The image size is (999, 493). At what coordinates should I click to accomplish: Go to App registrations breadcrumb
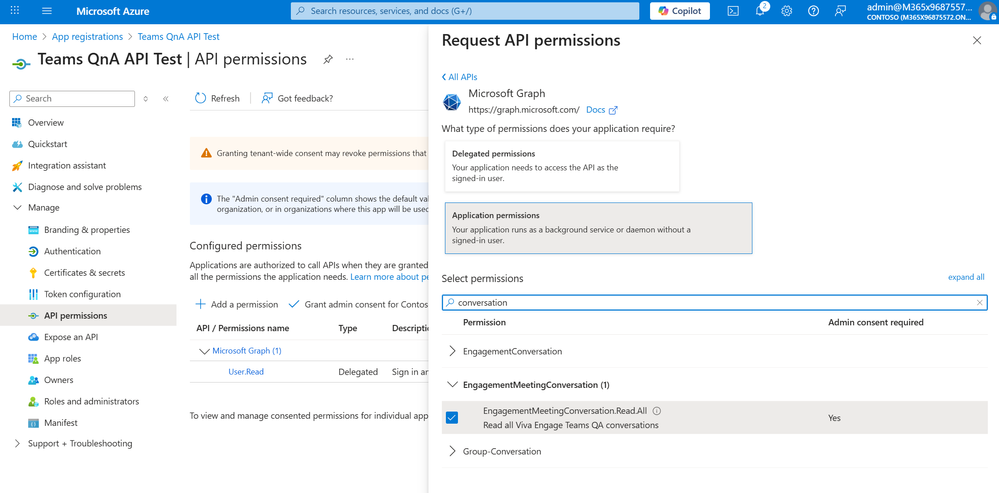tap(87, 37)
